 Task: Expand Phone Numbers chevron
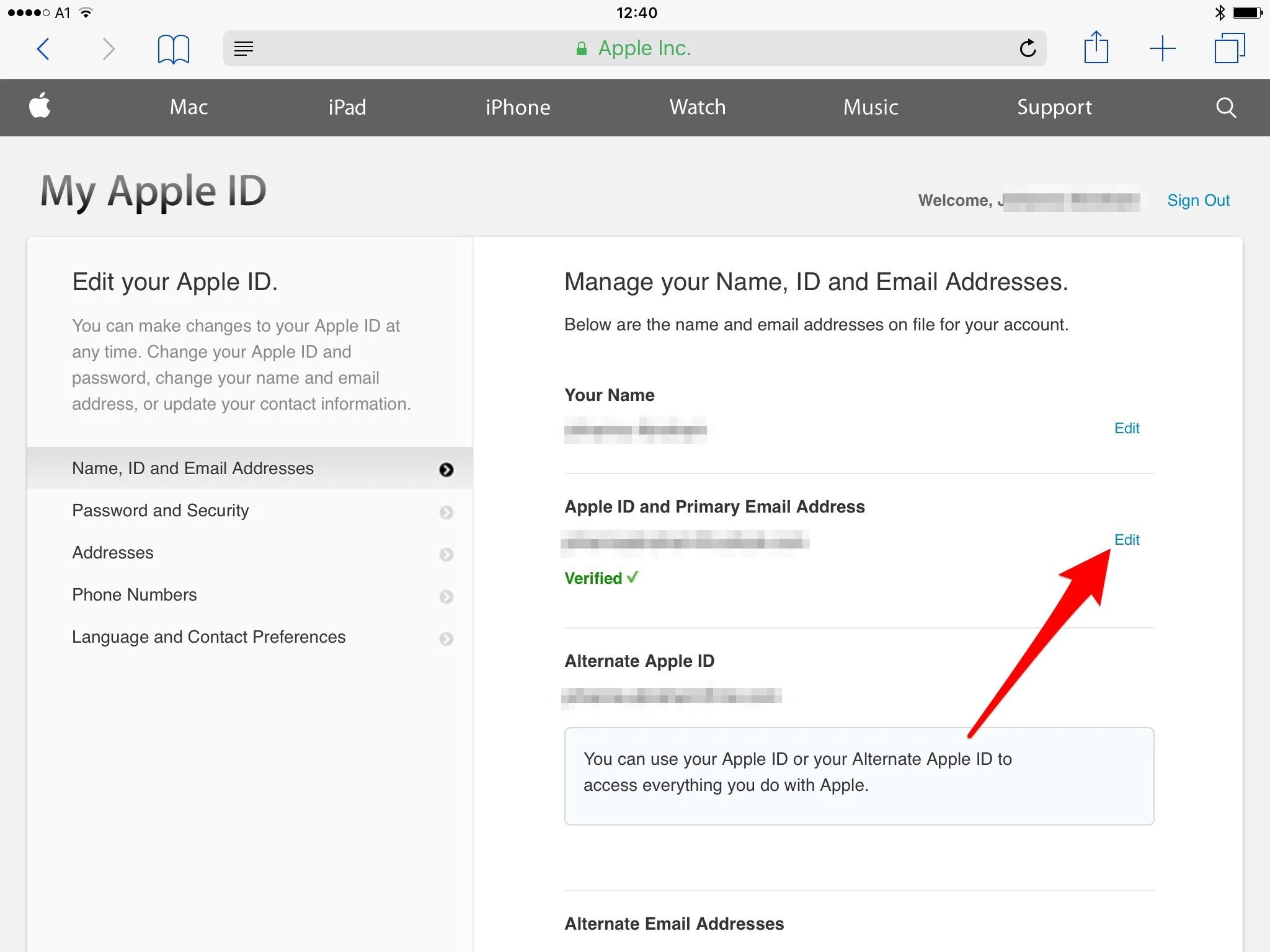(446, 596)
